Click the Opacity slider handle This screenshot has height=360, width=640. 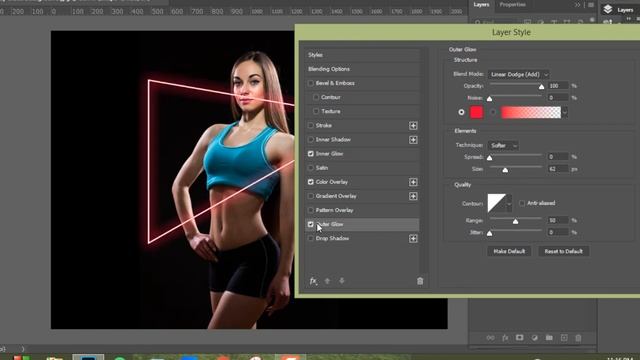pyautogui.click(x=541, y=87)
